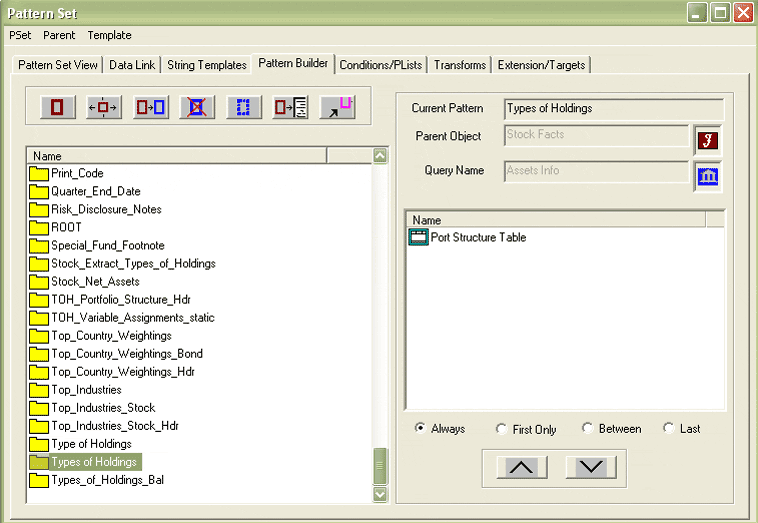Image resolution: width=758 pixels, height=523 pixels.
Task: Select Top_Country_Weightings_Hdr pattern
Action: pos(123,372)
